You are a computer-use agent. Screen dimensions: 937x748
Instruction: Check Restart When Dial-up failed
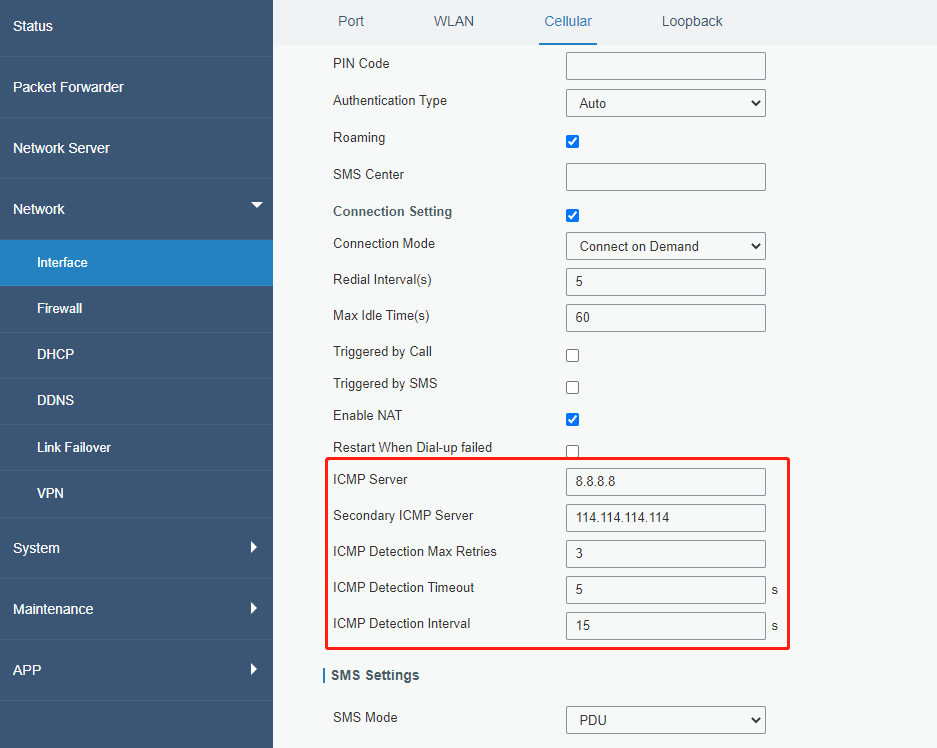[572, 451]
